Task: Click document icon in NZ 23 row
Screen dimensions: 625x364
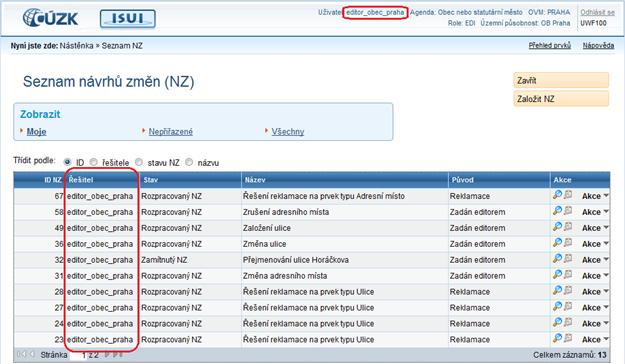Action: (x=568, y=338)
